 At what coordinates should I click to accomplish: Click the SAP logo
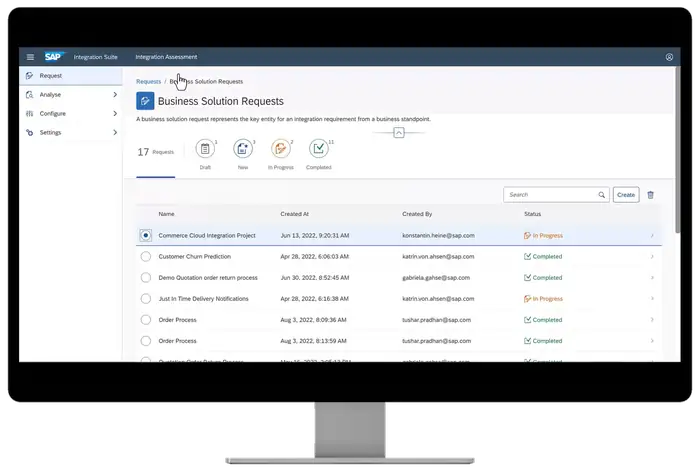point(54,57)
